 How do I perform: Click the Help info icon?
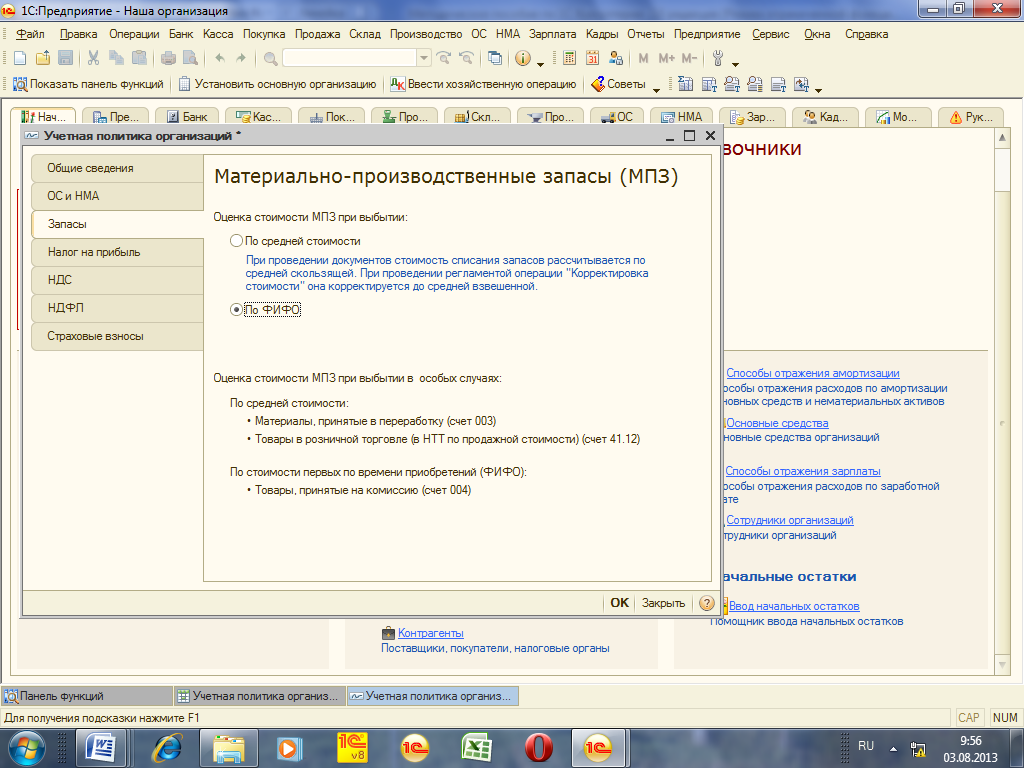(522, 58)
